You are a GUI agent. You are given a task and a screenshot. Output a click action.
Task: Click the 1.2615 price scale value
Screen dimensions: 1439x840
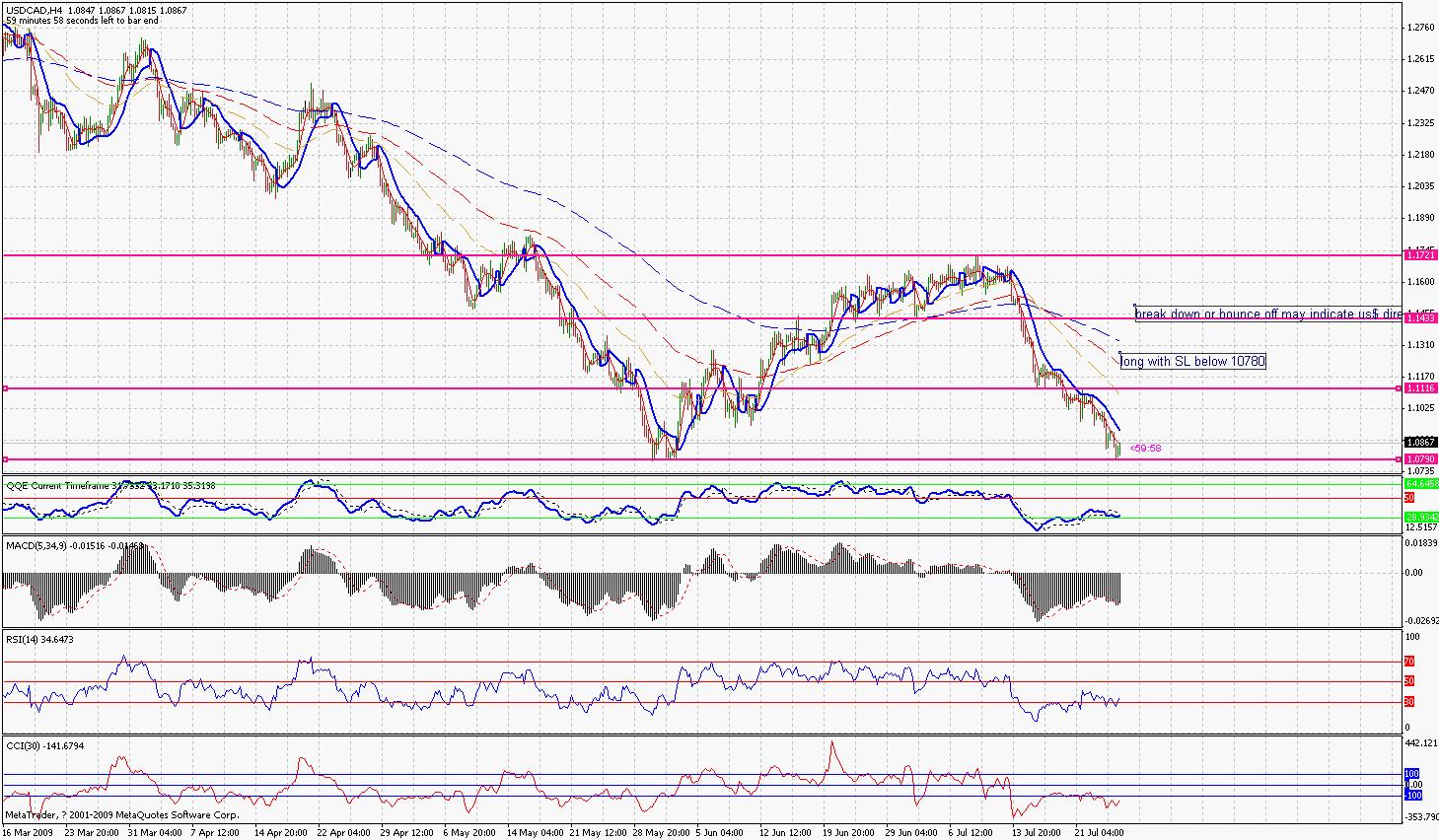coord(1421,59)
